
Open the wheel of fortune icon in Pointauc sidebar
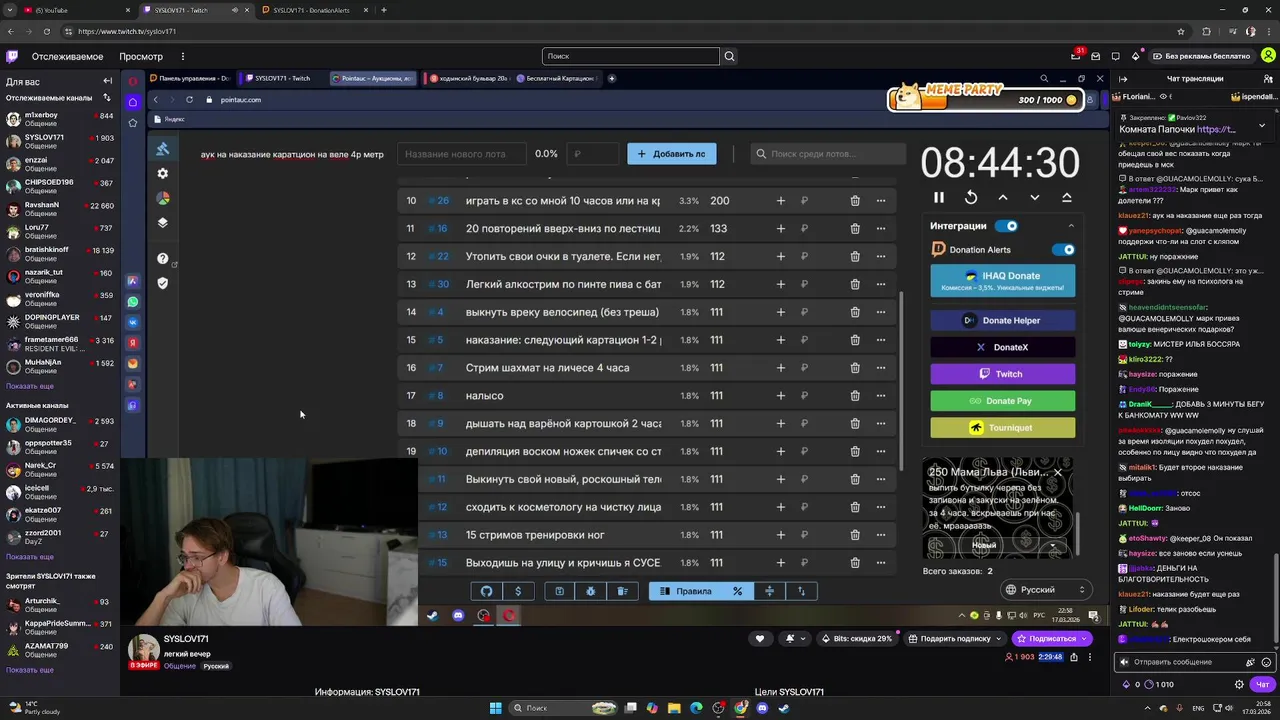pyautogui.click(x=163, y=198)
